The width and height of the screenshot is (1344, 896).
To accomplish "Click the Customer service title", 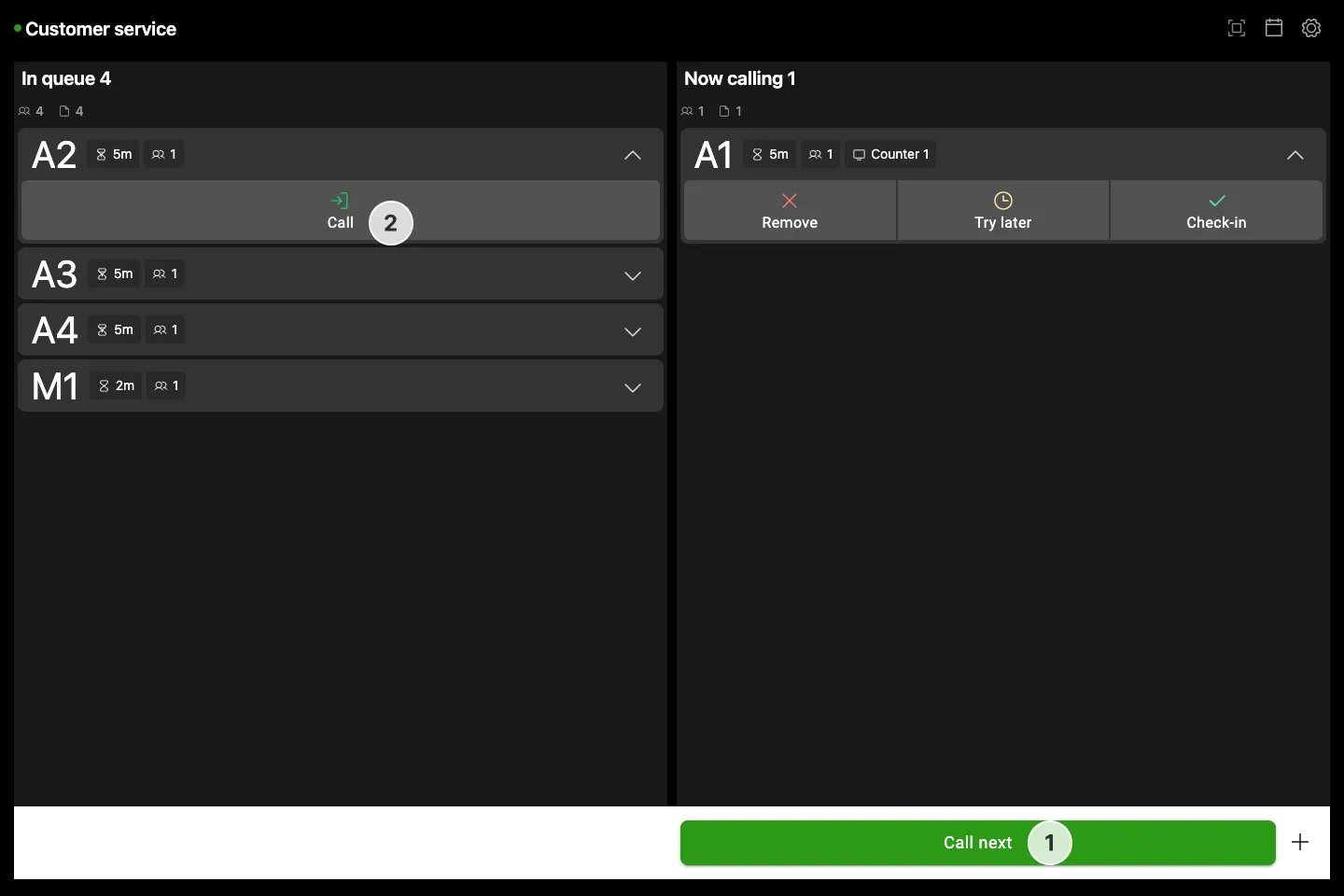I will pyautogui.click(x=101, y=29).
